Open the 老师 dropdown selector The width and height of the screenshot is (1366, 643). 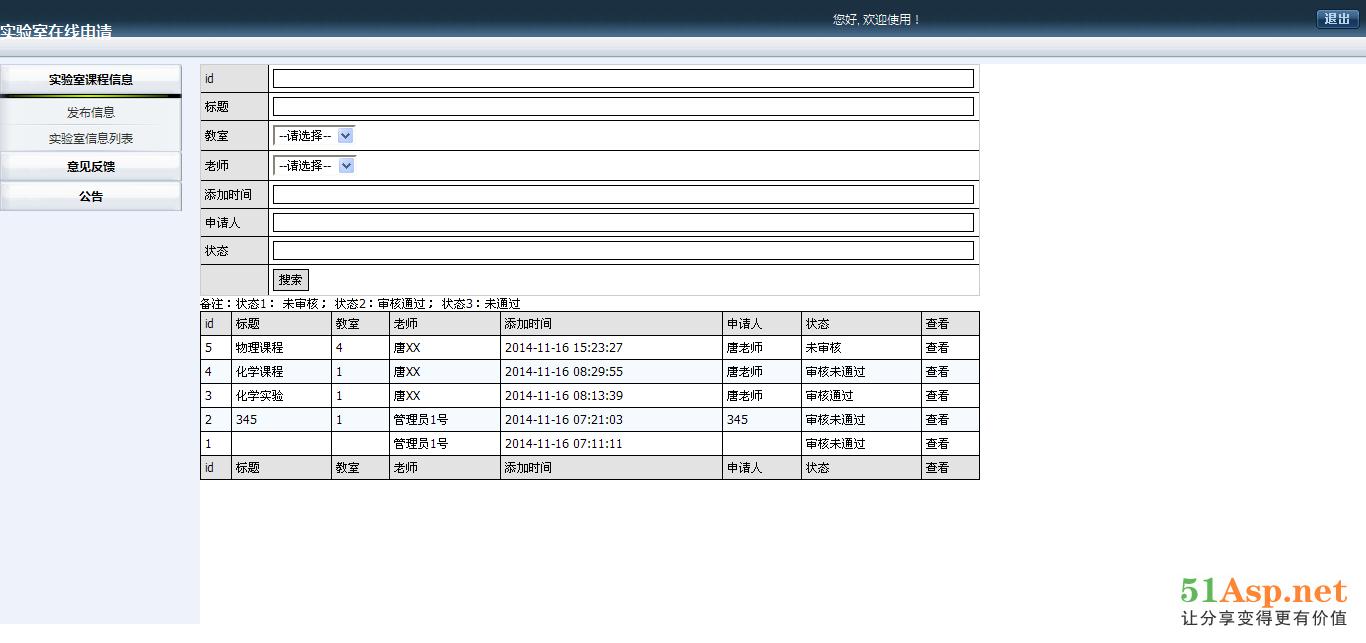314,166
